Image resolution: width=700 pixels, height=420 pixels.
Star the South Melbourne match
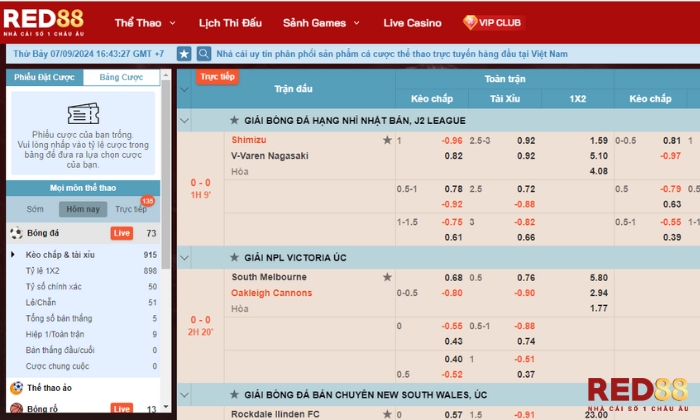pyautogui.click(x=387, y=277)
